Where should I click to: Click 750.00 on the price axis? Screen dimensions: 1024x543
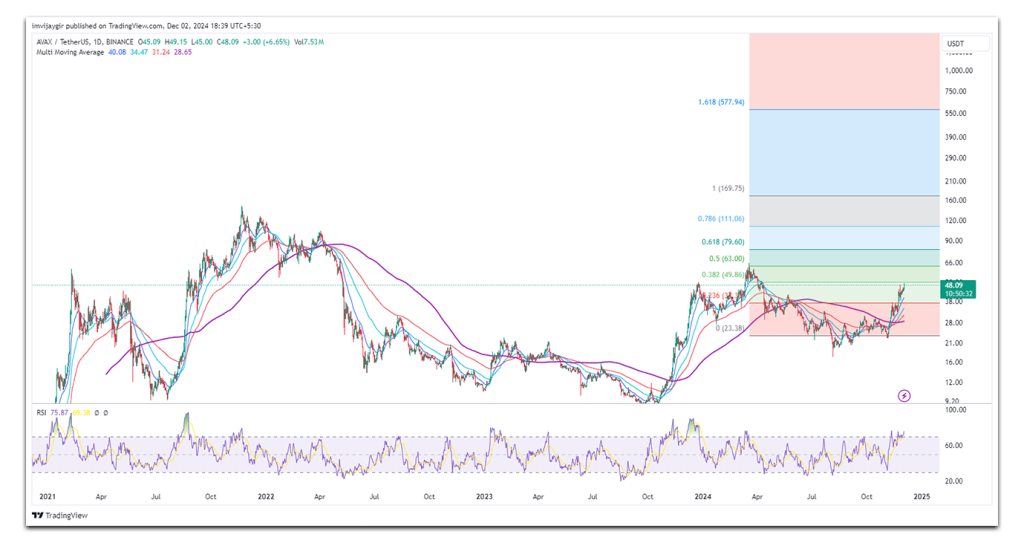956,91
